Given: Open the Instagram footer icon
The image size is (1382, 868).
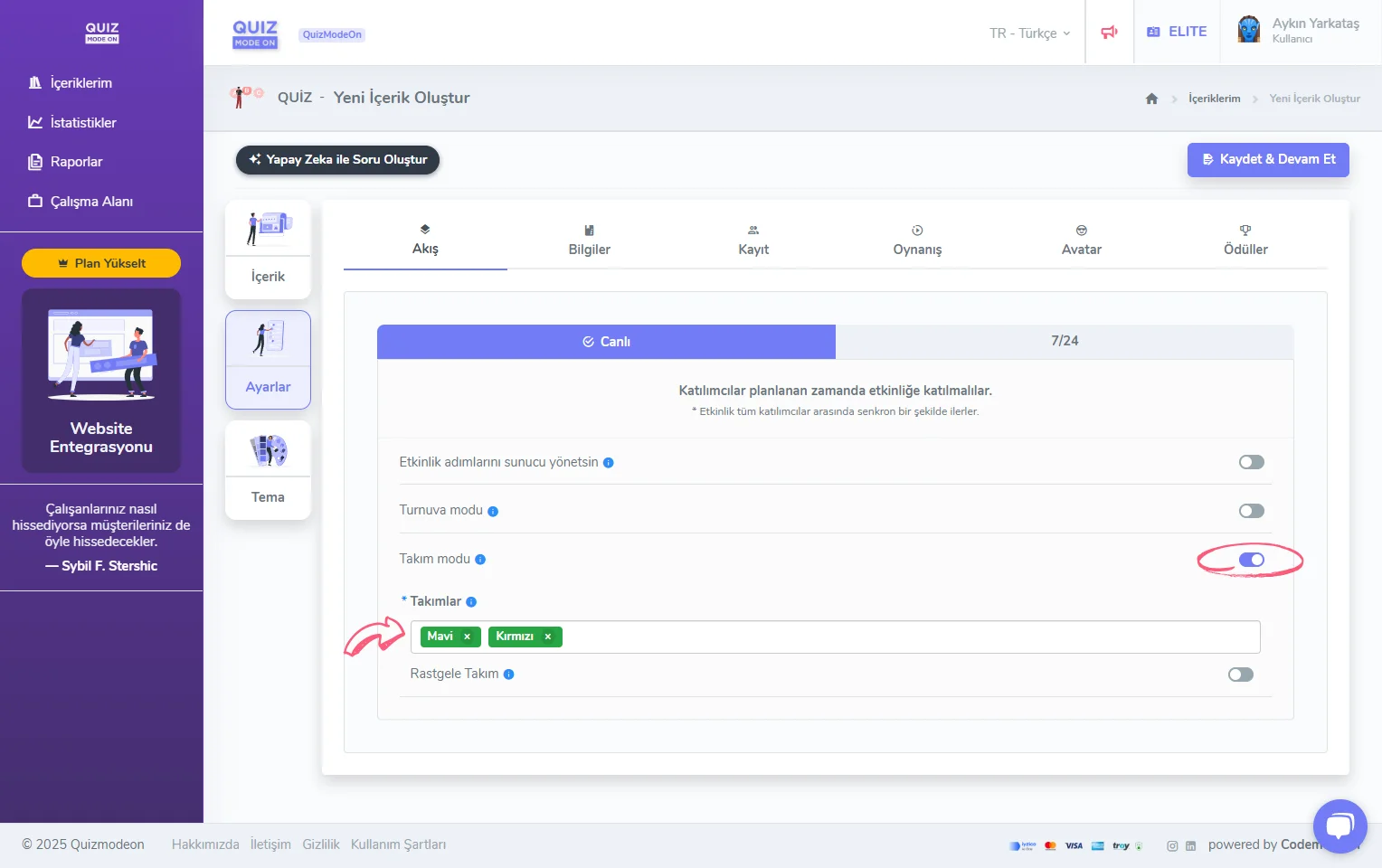Looking at the screenshot, I should pos(1172,846).
